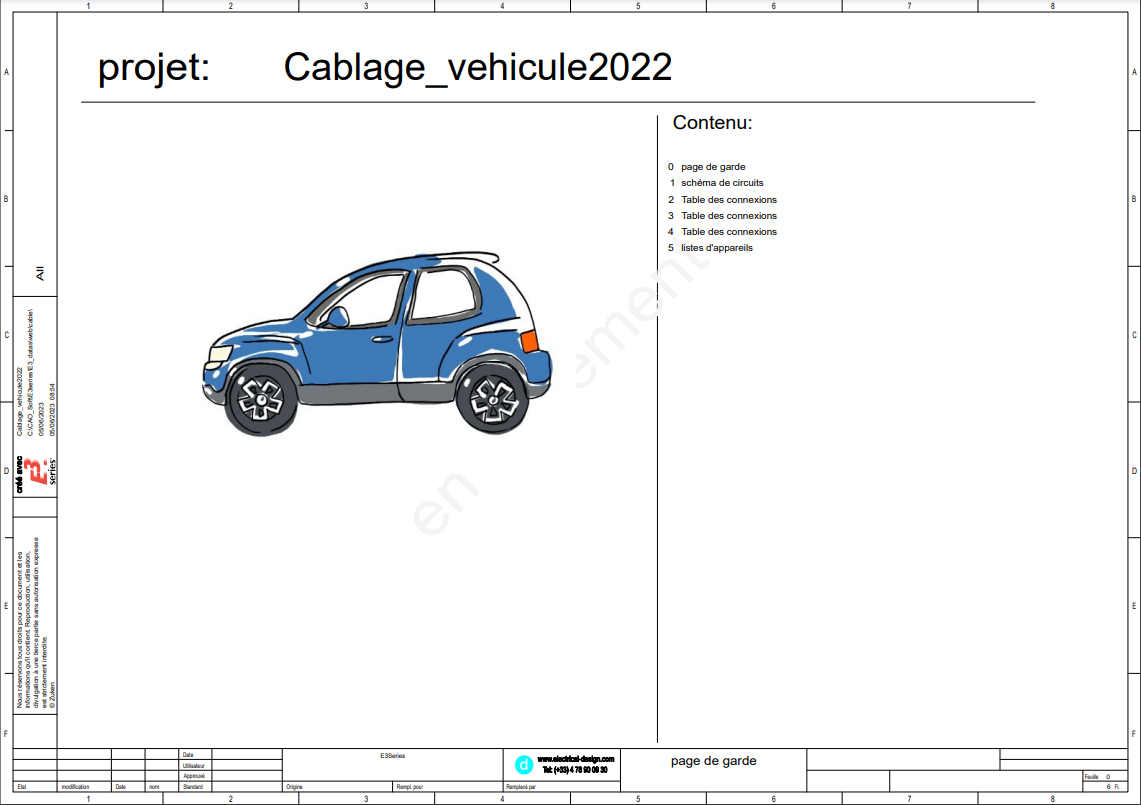Click the 'page de garde' title block label
The height and width of the screenshot is (805, 1141).
(x=713, y=761)
